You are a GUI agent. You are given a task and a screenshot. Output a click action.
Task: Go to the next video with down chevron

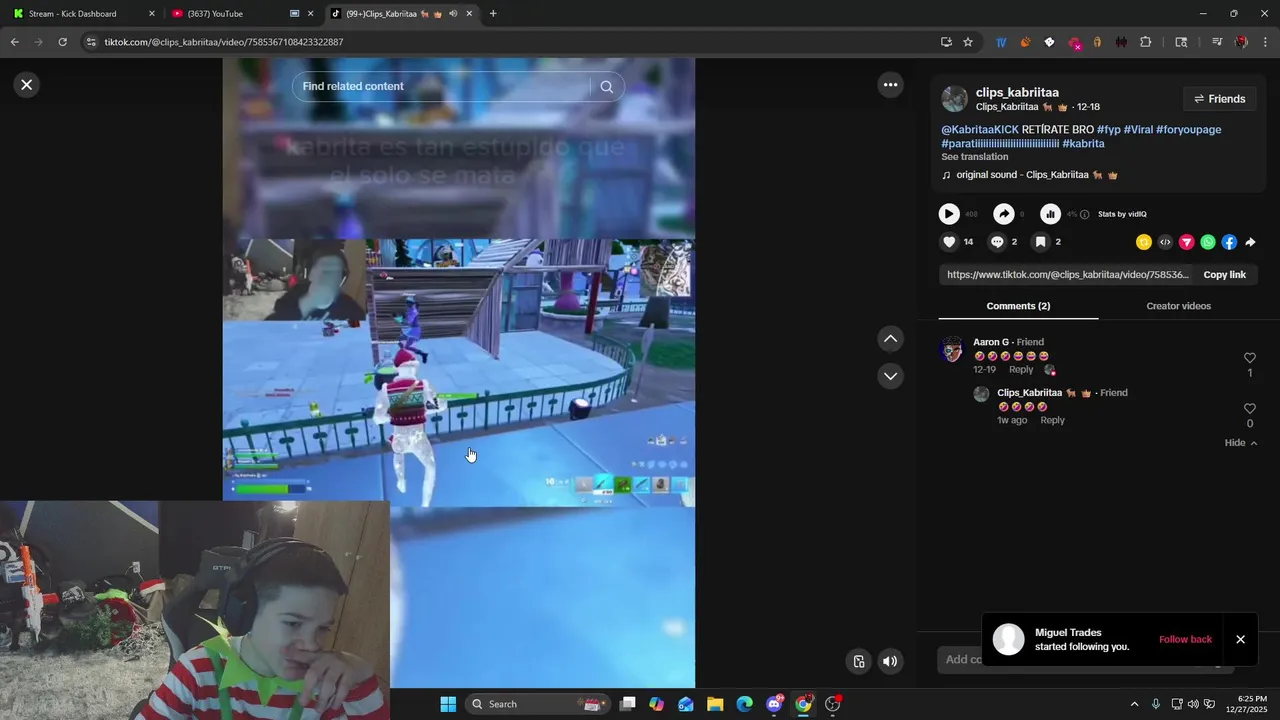click(x=890, y=376)
